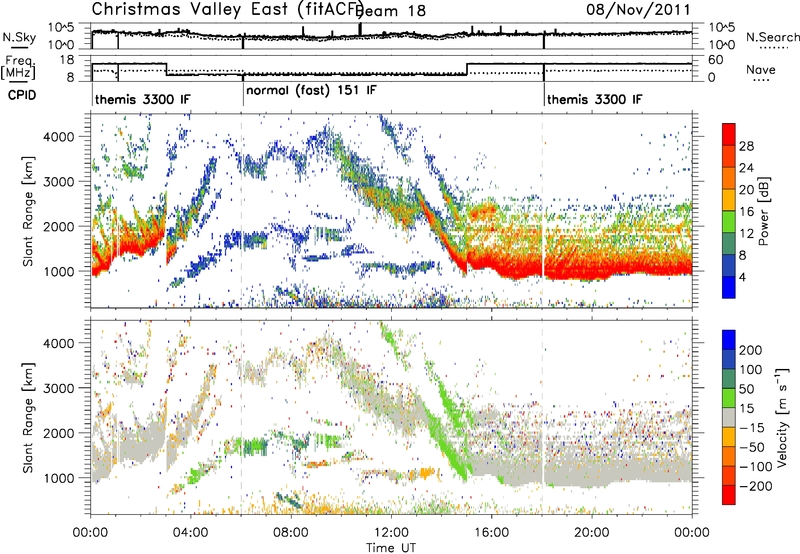This screenshot has height=554, width=800.
Task: Click the "20:00" time axis label
Action: (x=591, y=533)
